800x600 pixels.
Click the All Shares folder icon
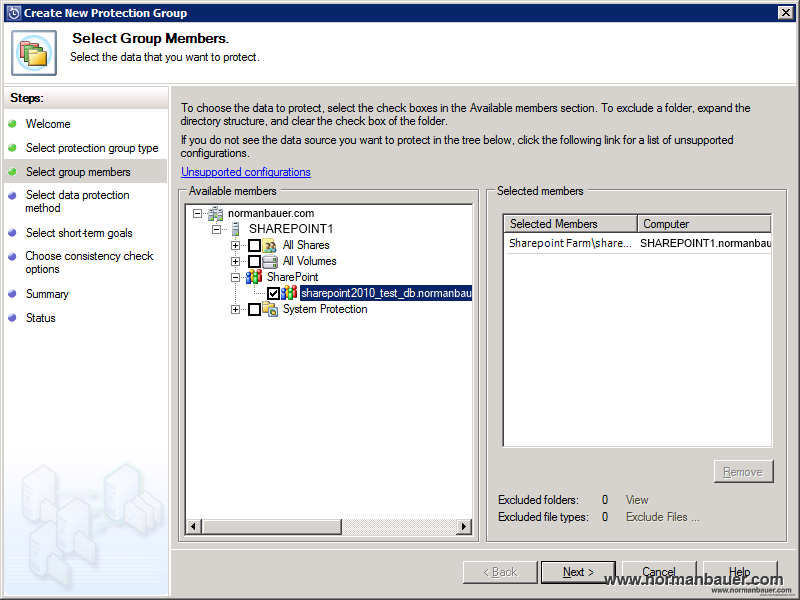click(270, 245)
